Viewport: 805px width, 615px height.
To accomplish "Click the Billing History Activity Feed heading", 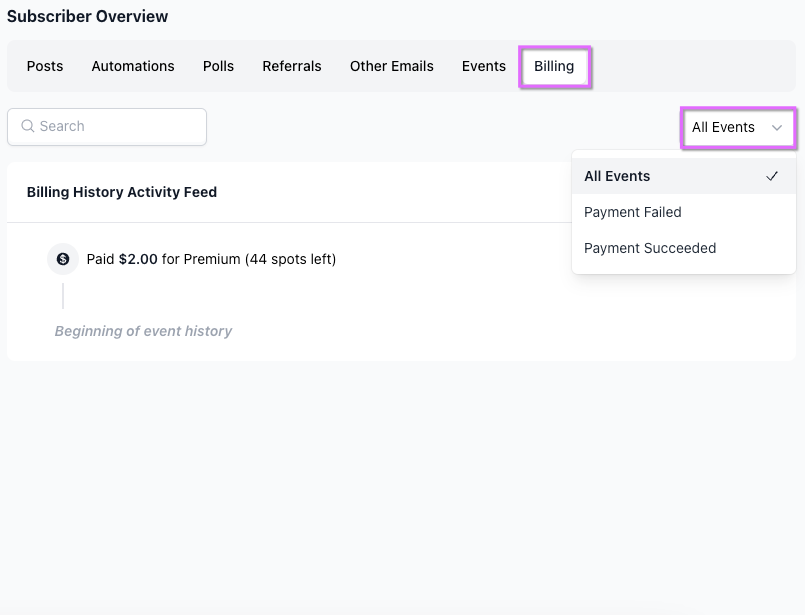I will (x=122, y=192).
